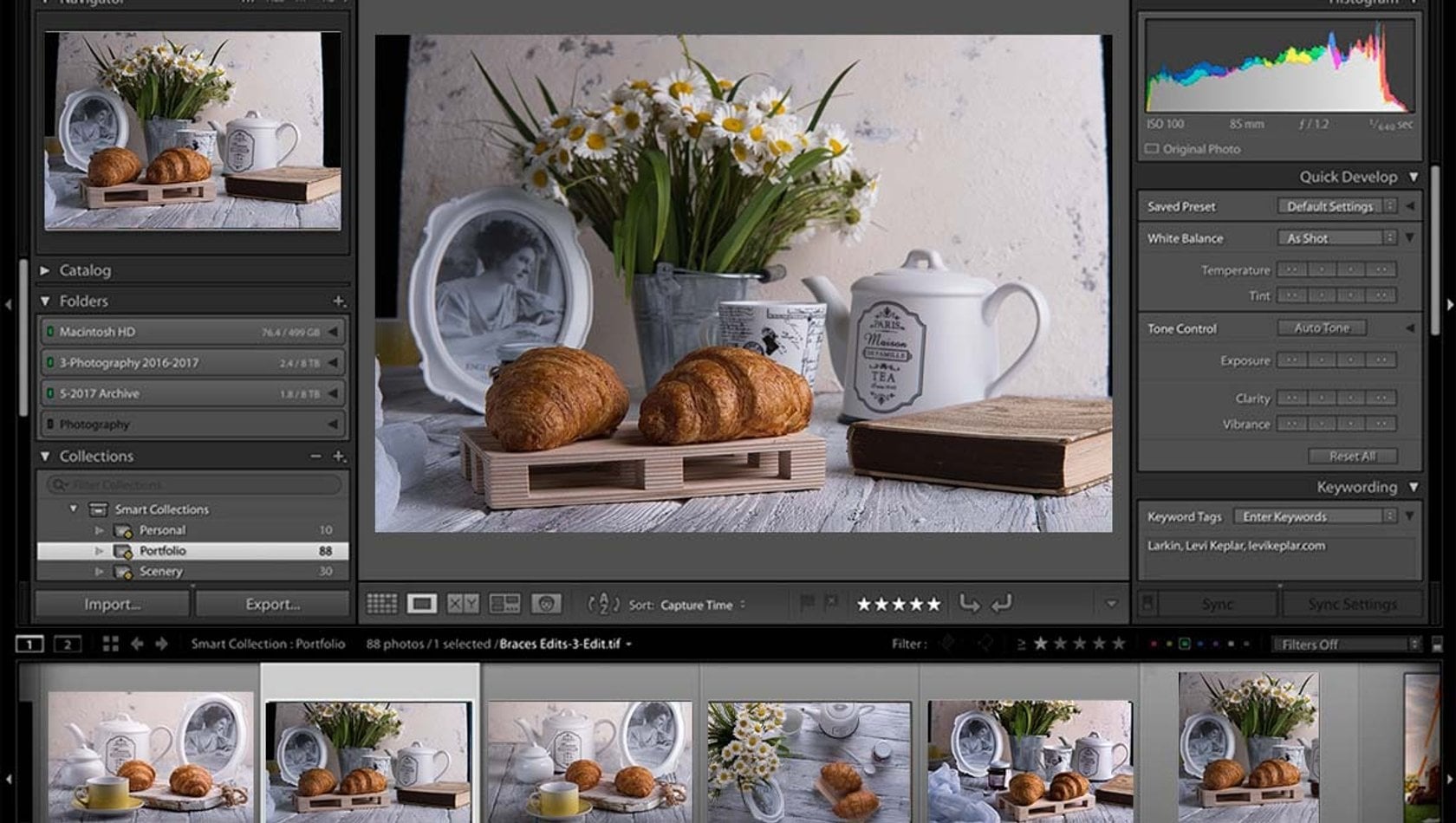The width and height of the screenshot is (1456, 823).
Task: Select the Loupe view icon
Action: tap(422, 604)
